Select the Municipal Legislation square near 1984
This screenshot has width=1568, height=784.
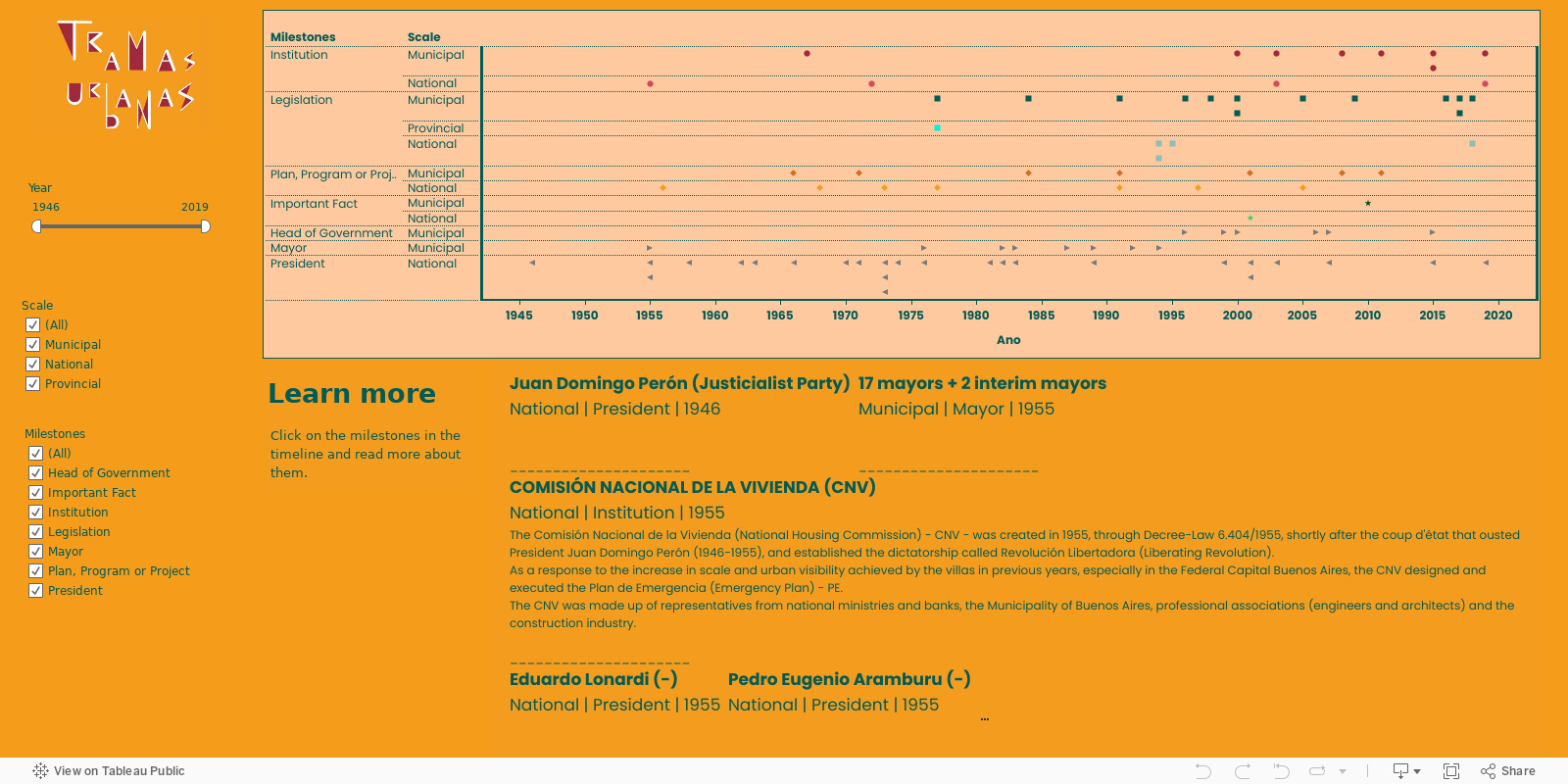point(1028,98)
